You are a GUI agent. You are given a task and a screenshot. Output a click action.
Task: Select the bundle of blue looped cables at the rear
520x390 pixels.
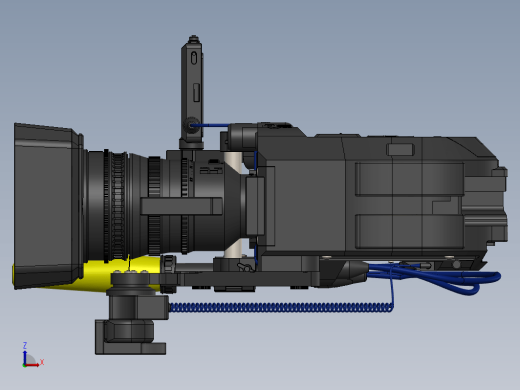click(433, 278)
